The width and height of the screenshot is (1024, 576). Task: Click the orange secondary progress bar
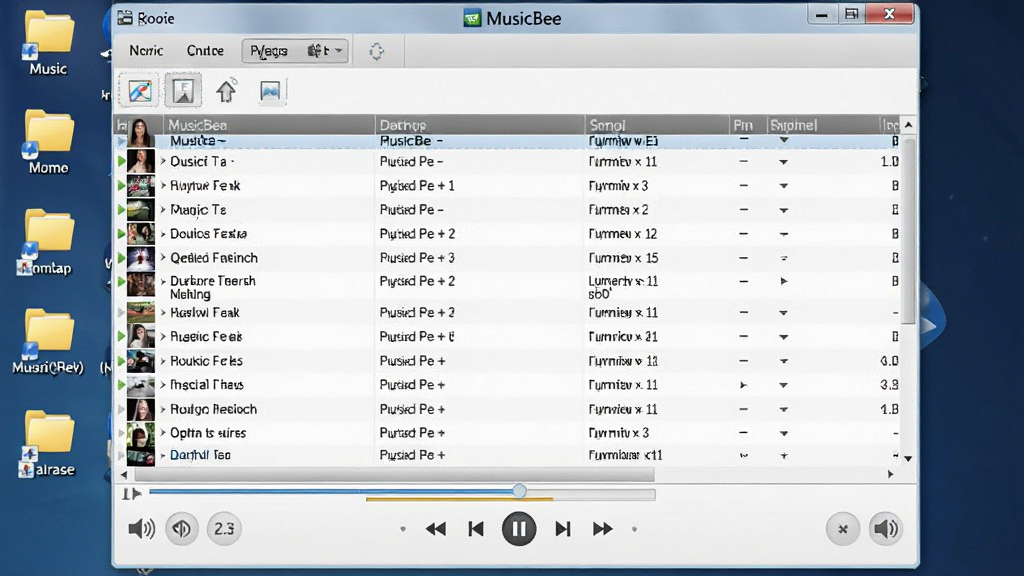click(x=460, y=499)
